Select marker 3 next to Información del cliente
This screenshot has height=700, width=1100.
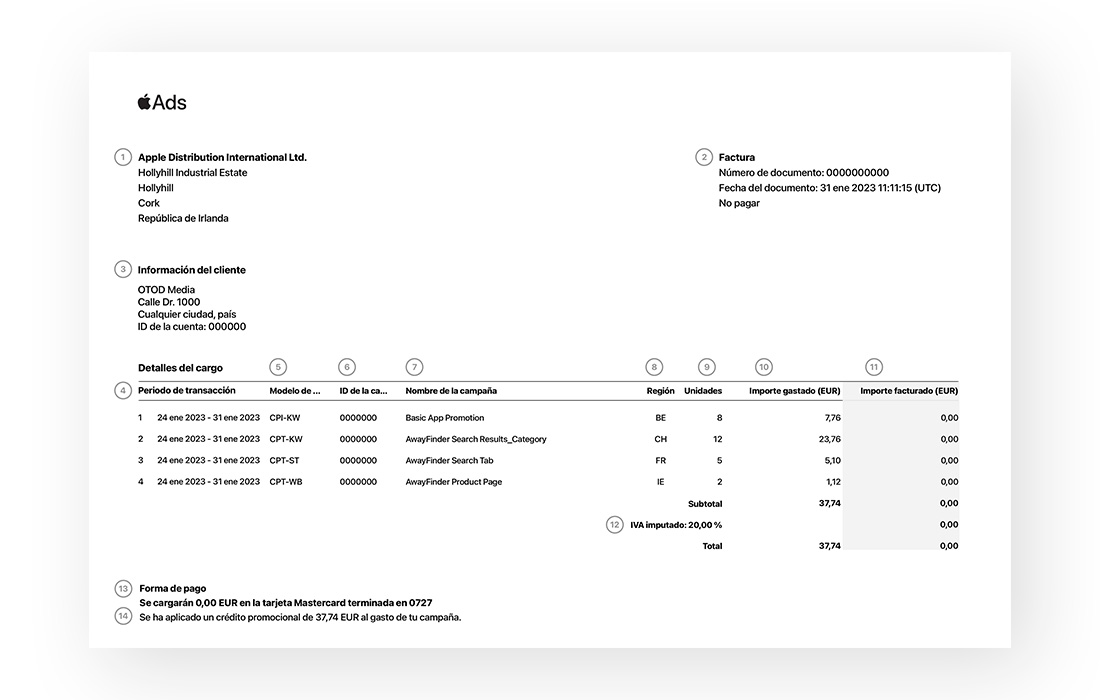coord(123,269)
